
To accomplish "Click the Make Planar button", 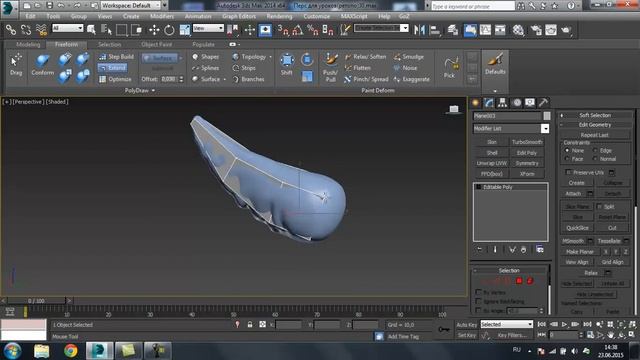I will (580, 252).
